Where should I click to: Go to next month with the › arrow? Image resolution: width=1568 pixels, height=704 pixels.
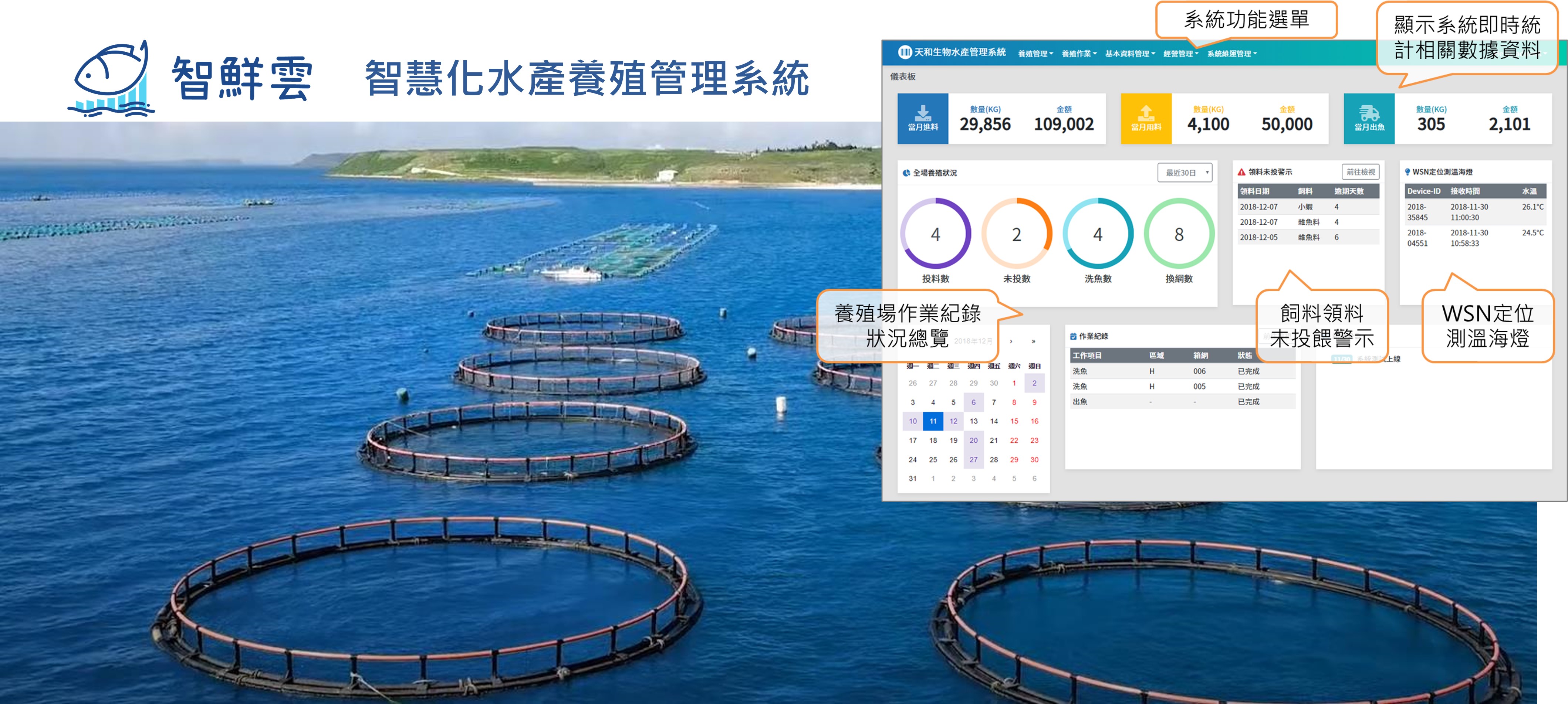(1011, 341)
